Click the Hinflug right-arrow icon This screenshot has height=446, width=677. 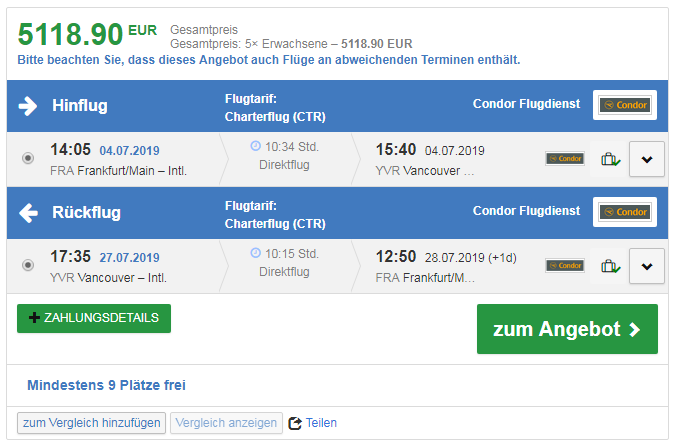pyautogui.click(x=29, y=106)
